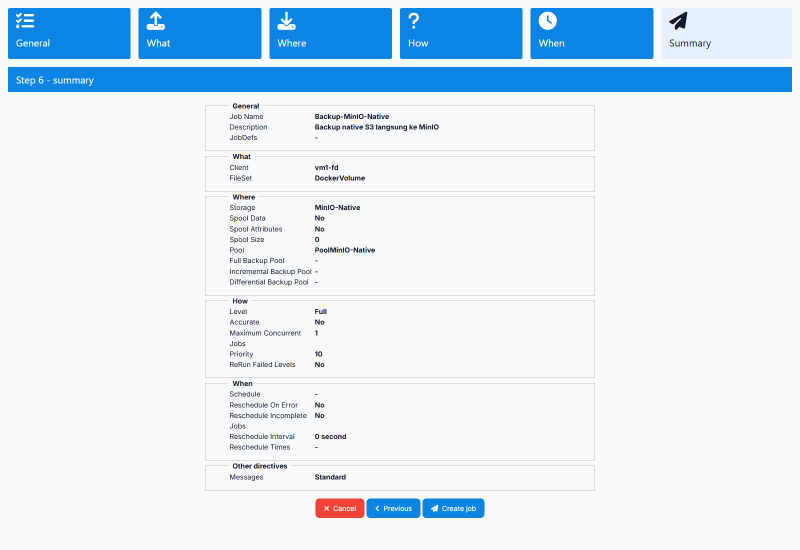Click the Summary paper plane icon

tap(679, 21)
